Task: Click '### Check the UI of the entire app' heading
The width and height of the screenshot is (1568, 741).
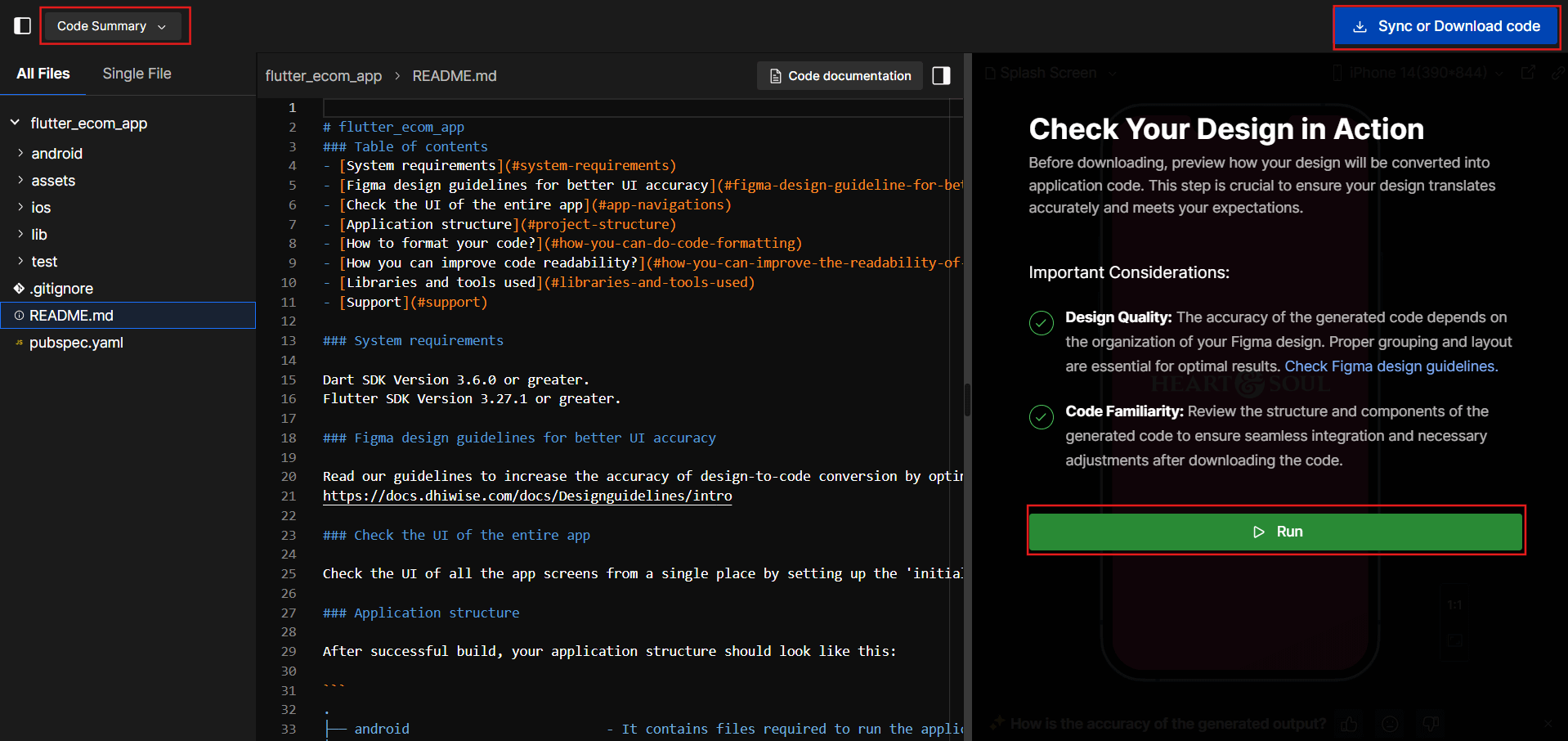Action: coord(456,535)
